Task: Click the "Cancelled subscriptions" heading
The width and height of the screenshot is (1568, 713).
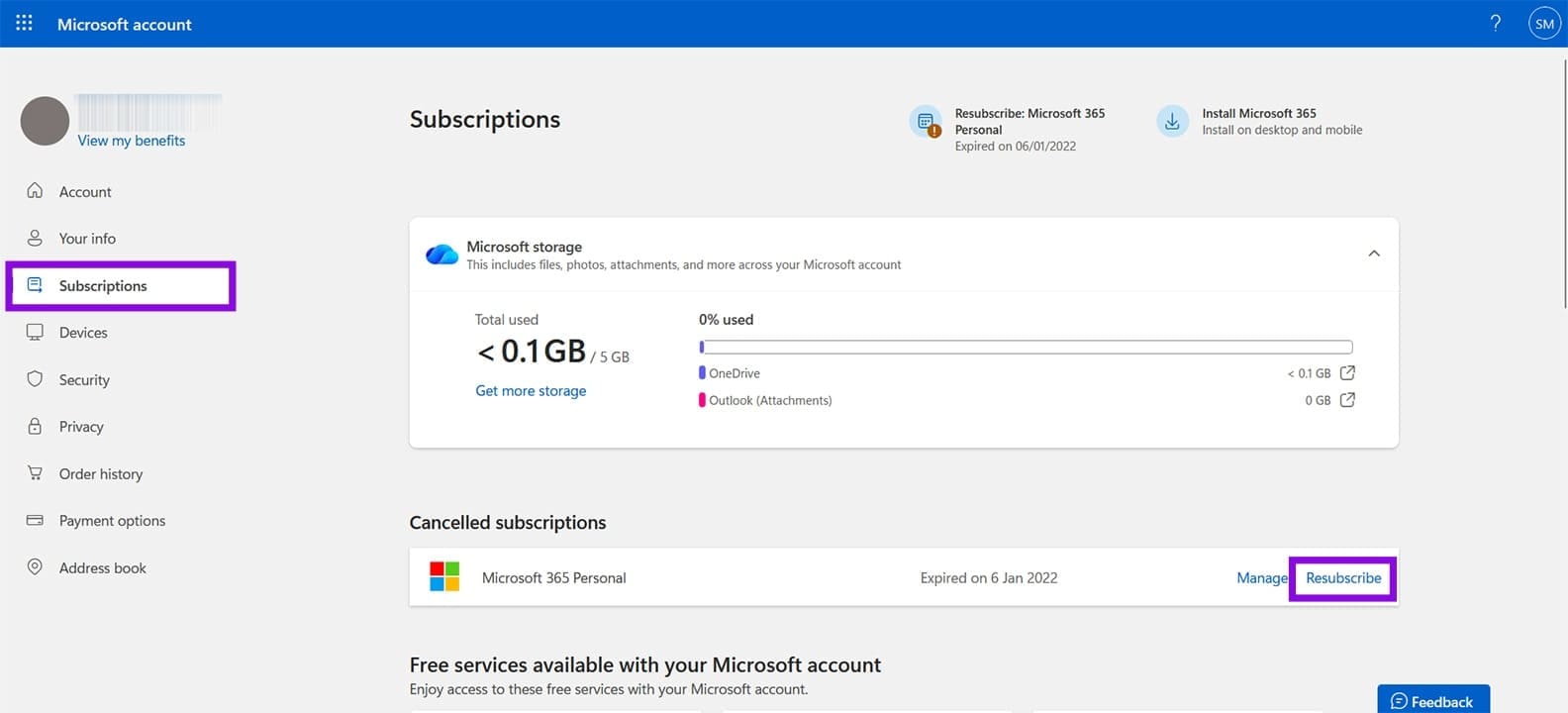Action: 508,523
